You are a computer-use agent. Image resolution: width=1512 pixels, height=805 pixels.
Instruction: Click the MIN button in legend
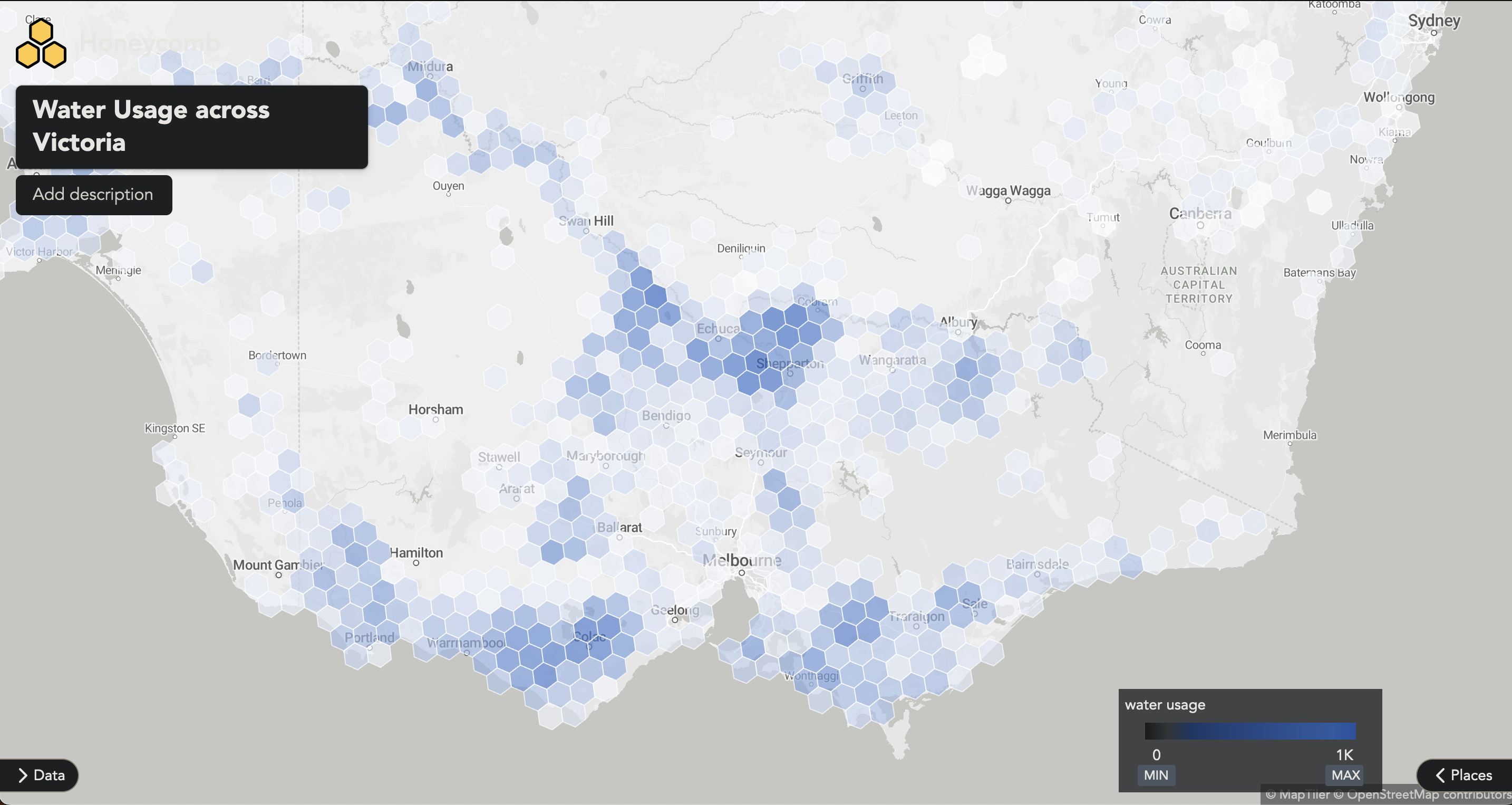point(1156,775)
